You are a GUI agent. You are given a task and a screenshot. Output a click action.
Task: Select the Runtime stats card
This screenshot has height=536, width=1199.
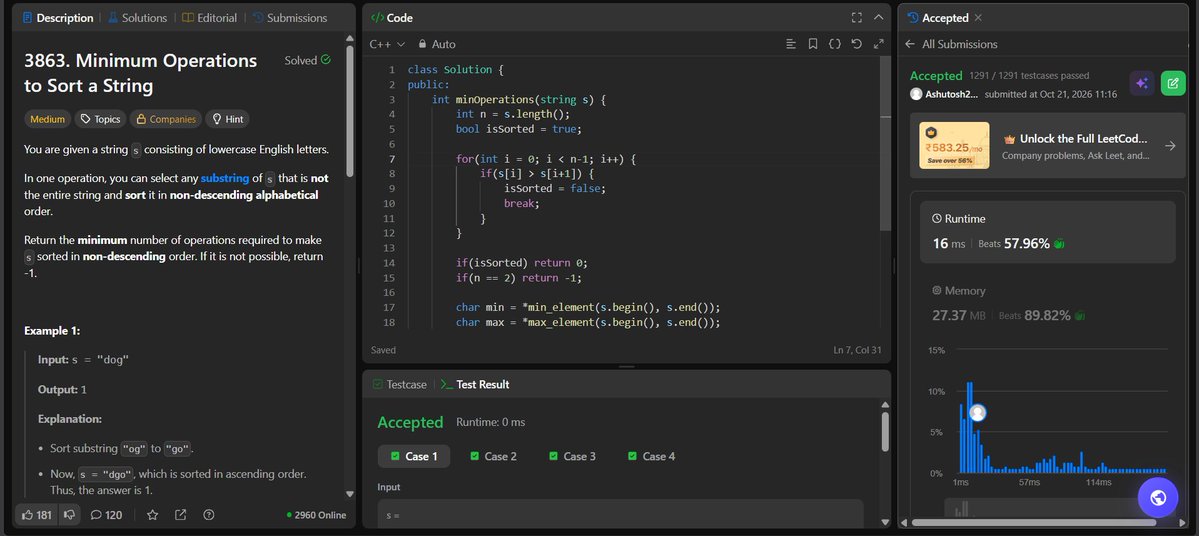(x=1048, y=232)
